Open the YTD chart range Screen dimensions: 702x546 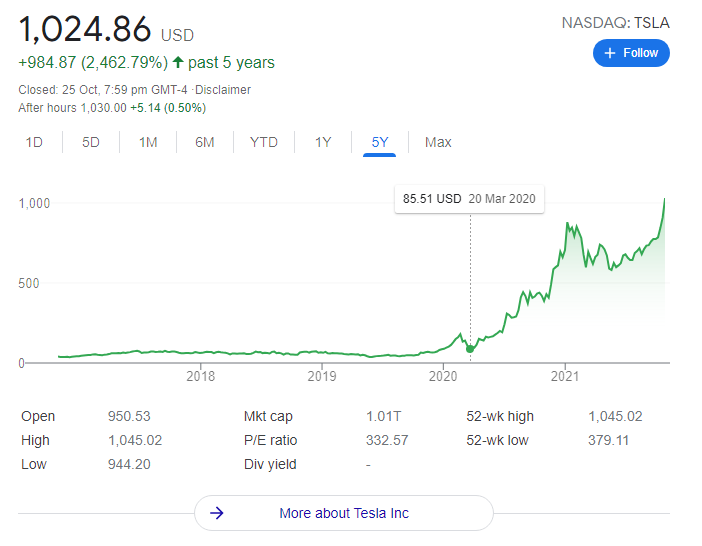[264, 142]
